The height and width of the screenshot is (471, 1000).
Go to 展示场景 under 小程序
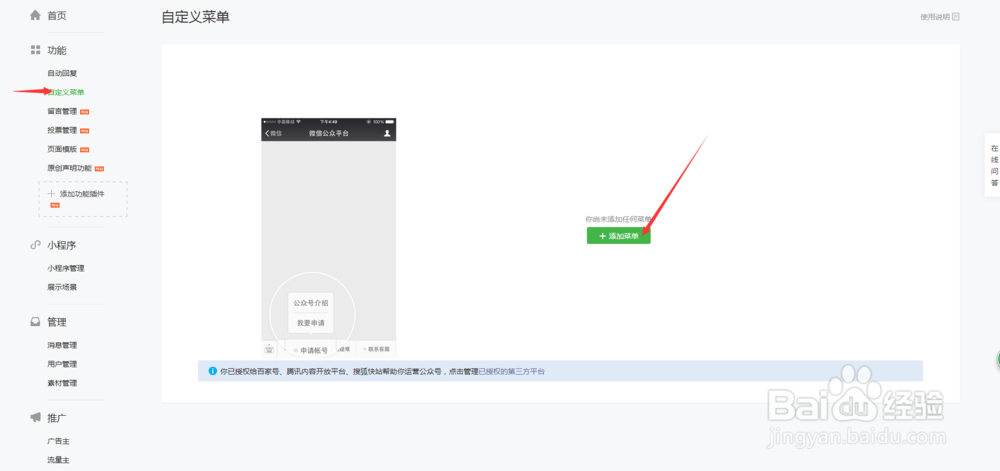(x=62, y=287)
